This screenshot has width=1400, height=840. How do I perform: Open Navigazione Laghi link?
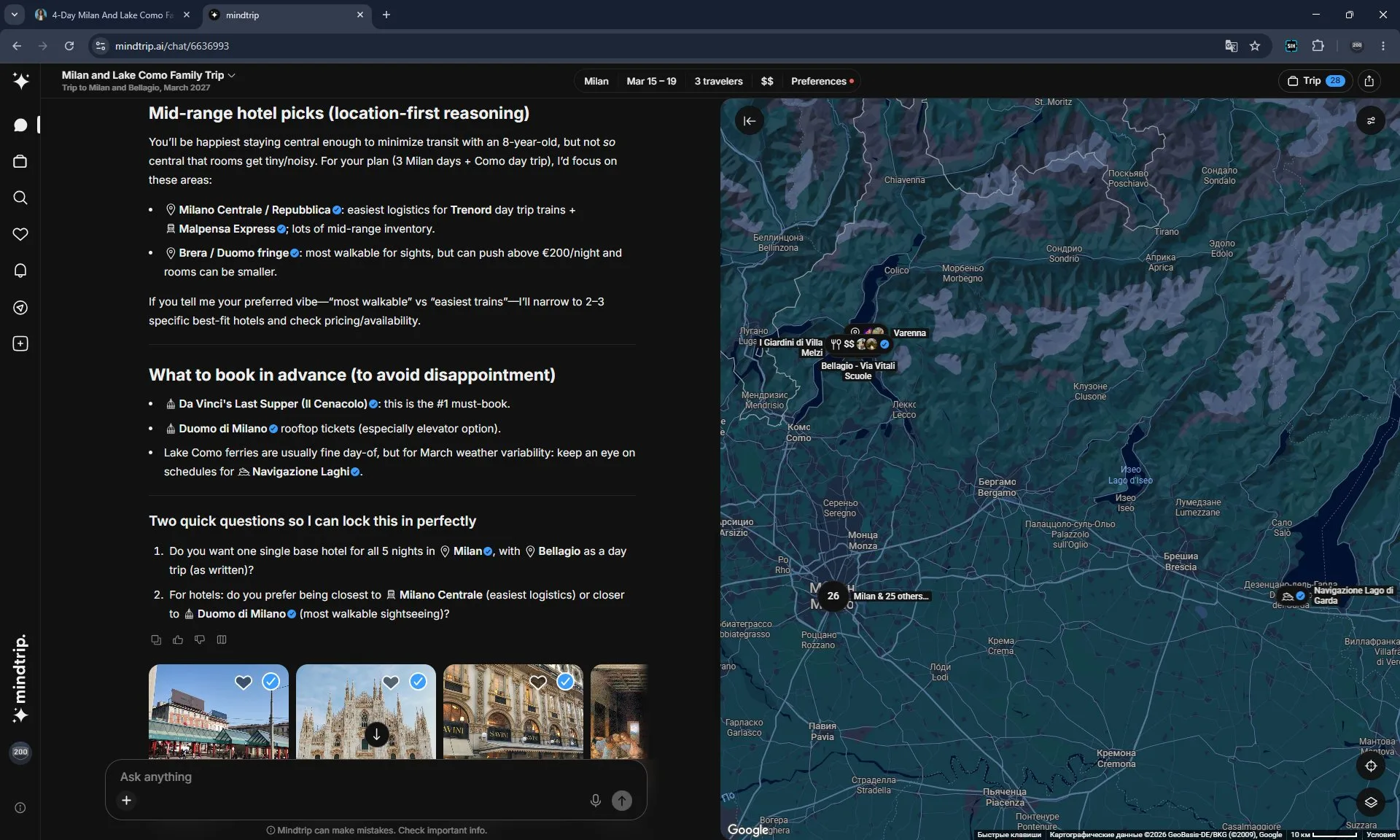point(299,472)
